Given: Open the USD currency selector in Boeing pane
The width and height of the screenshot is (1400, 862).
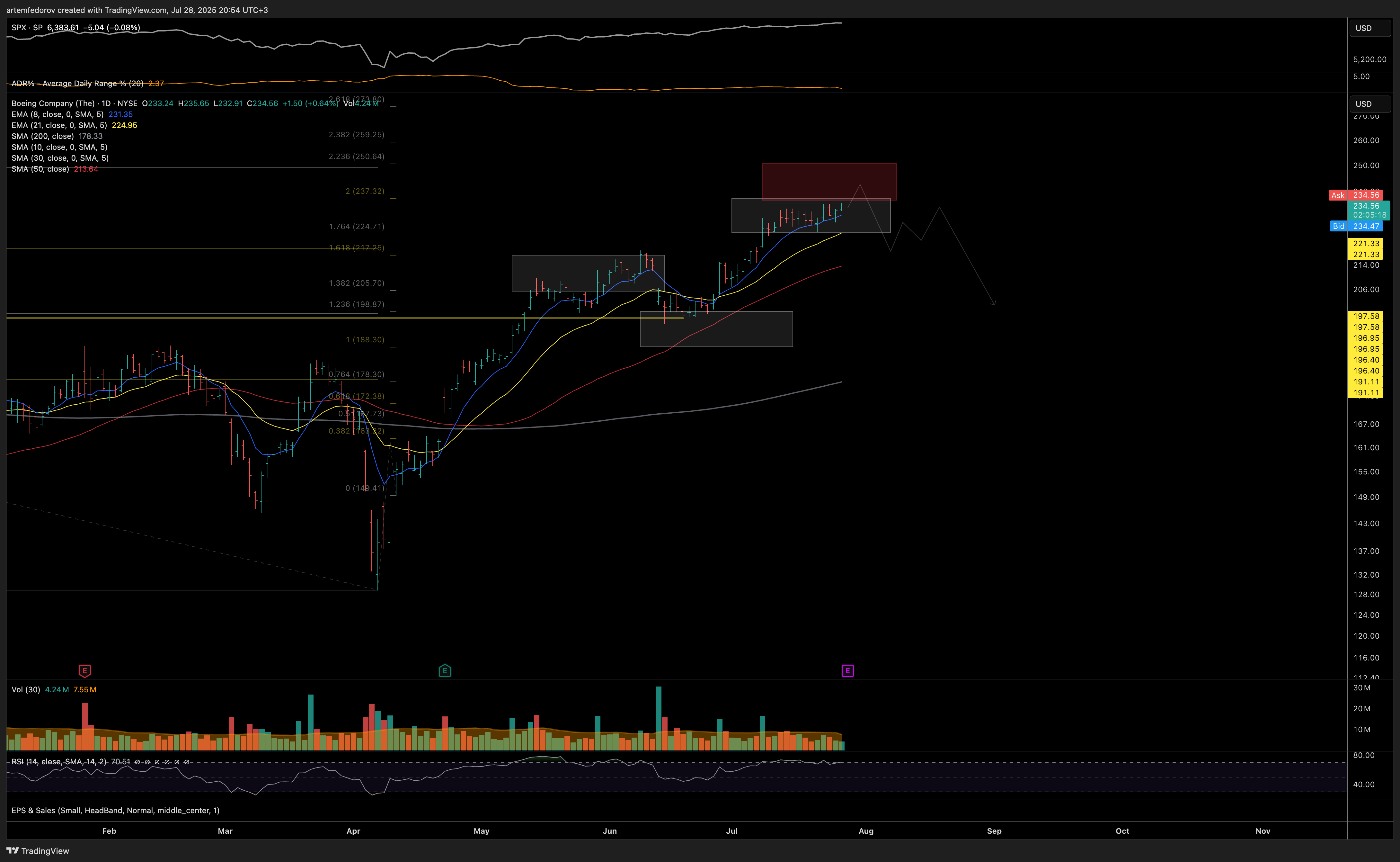Looking at the screenshot, I should coord(1370,104).
